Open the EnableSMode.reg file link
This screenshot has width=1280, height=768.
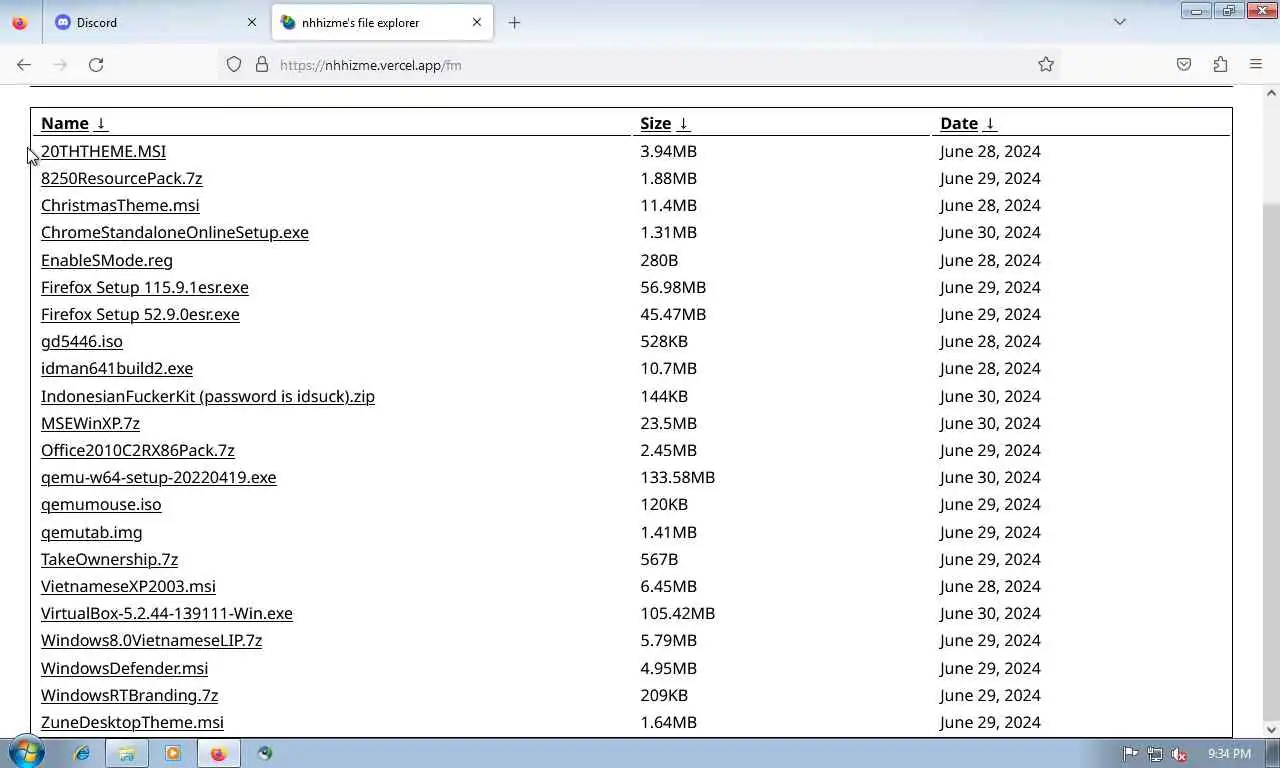click(106, 260)
